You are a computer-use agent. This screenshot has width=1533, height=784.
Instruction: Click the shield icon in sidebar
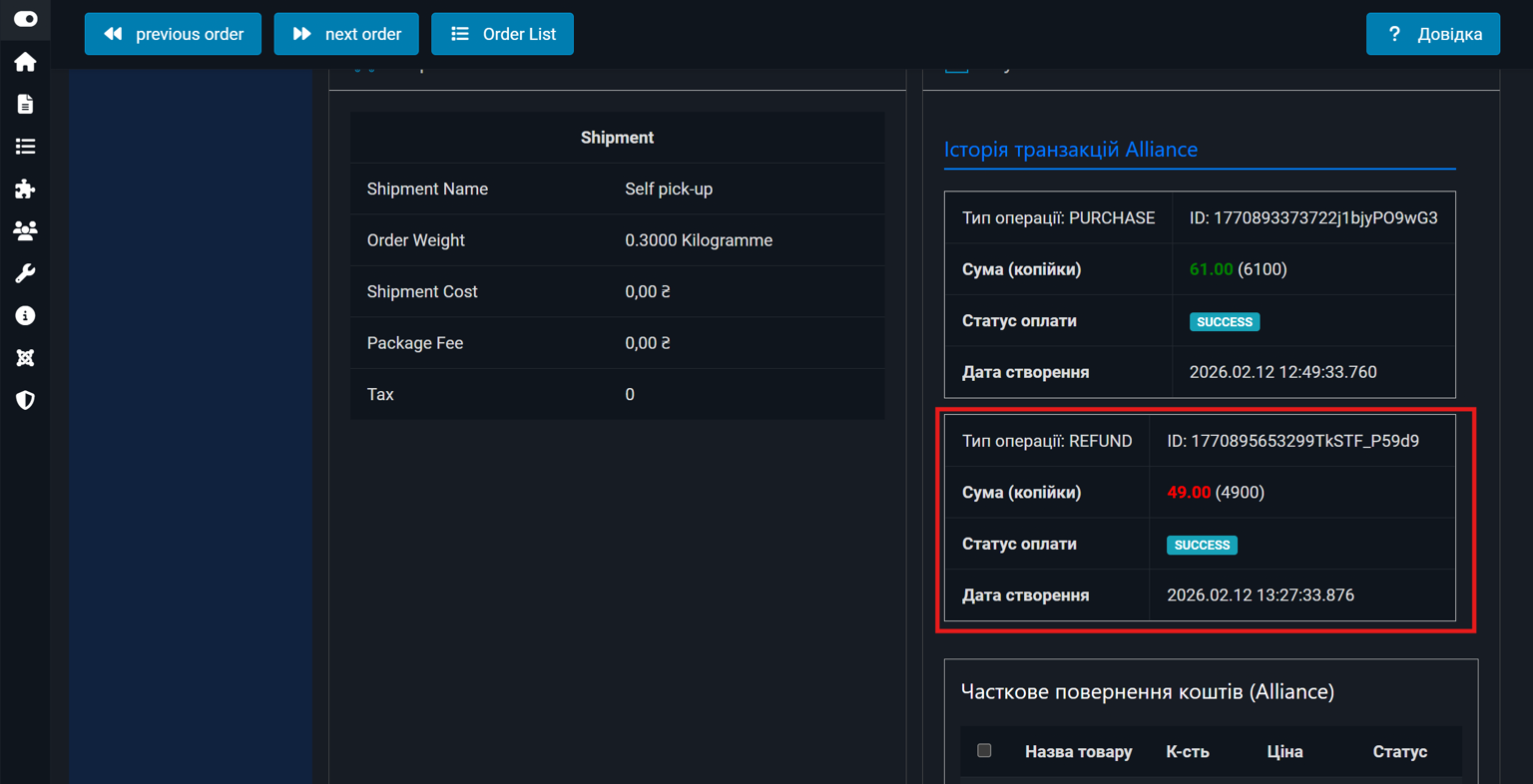[25, 400]
